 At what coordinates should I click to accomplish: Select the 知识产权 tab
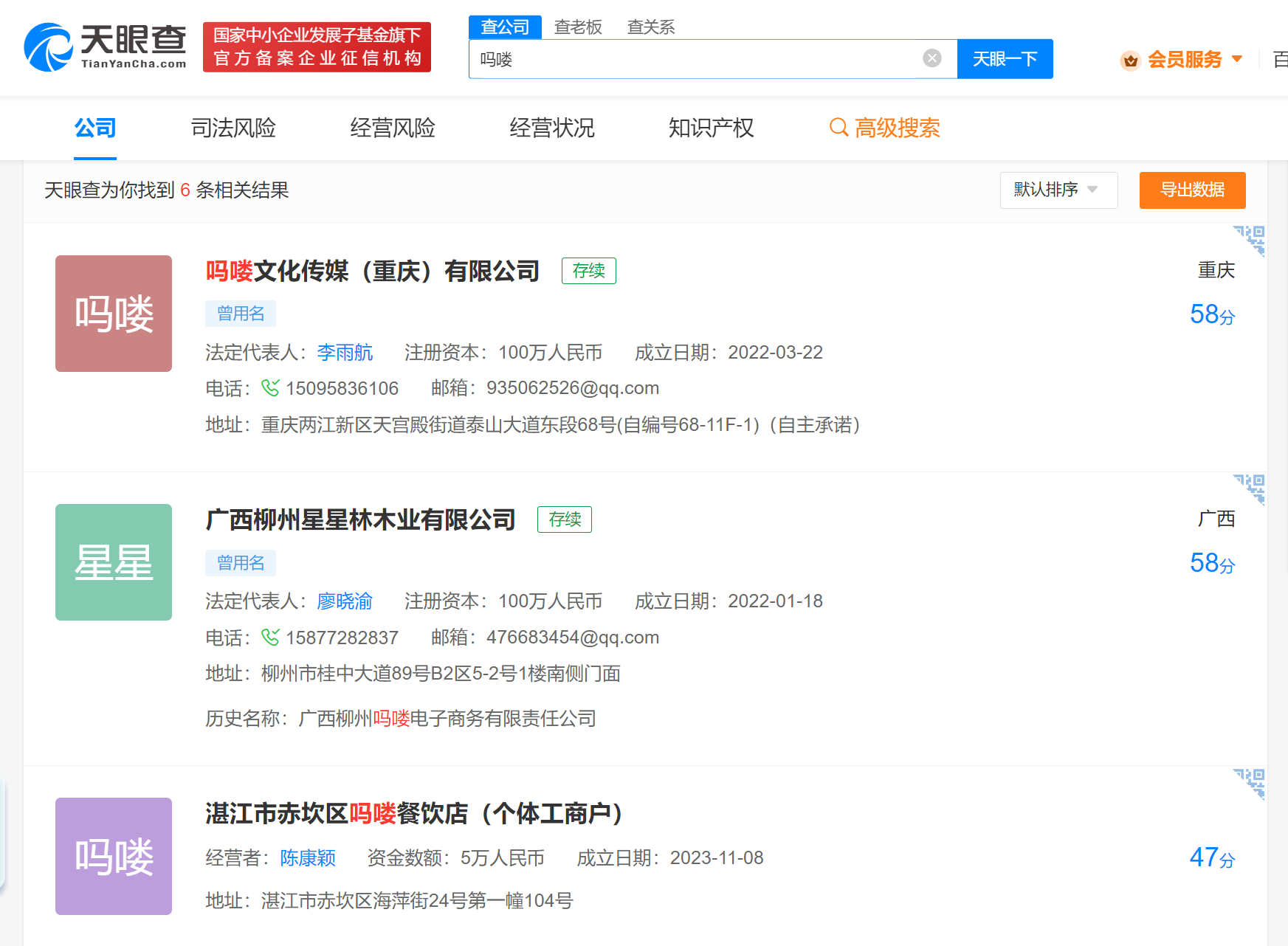[x=712, y=128]
